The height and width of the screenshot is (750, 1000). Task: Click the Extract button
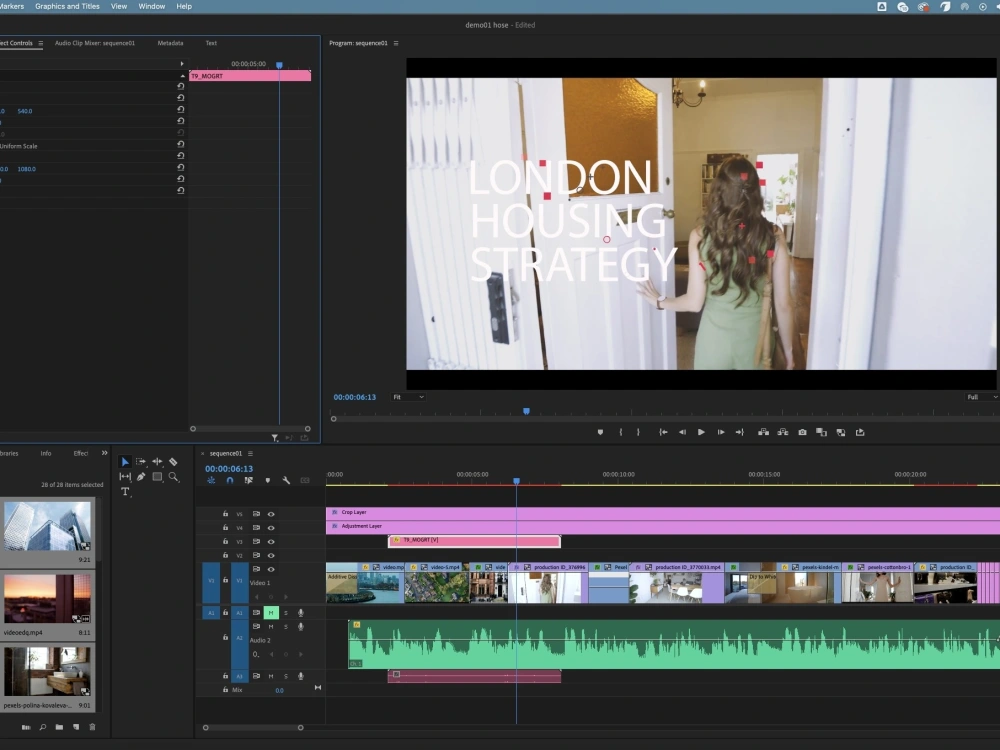[x=783, y=432]
